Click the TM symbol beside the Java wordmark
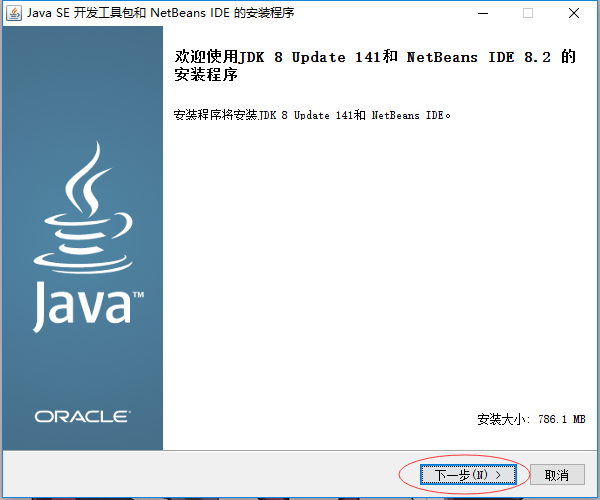This screenshot has height=500, width=600. click(138, 296)
